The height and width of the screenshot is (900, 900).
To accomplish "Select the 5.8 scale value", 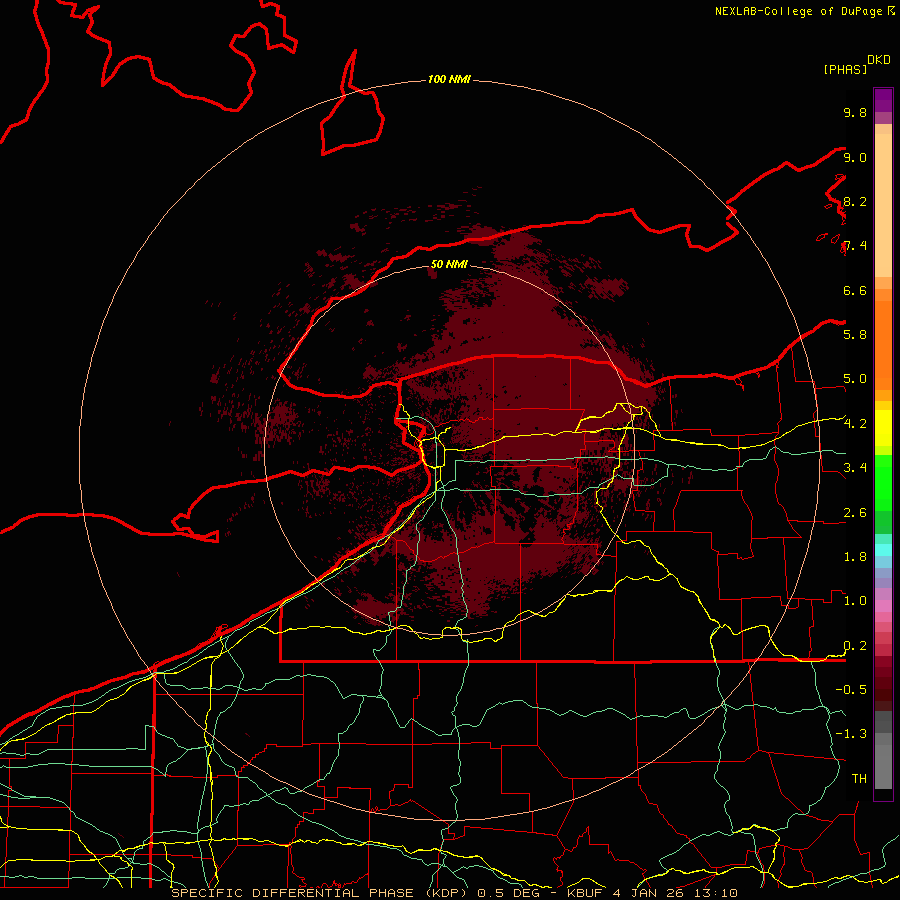I will pyautogui.click(x=855, y=335).
